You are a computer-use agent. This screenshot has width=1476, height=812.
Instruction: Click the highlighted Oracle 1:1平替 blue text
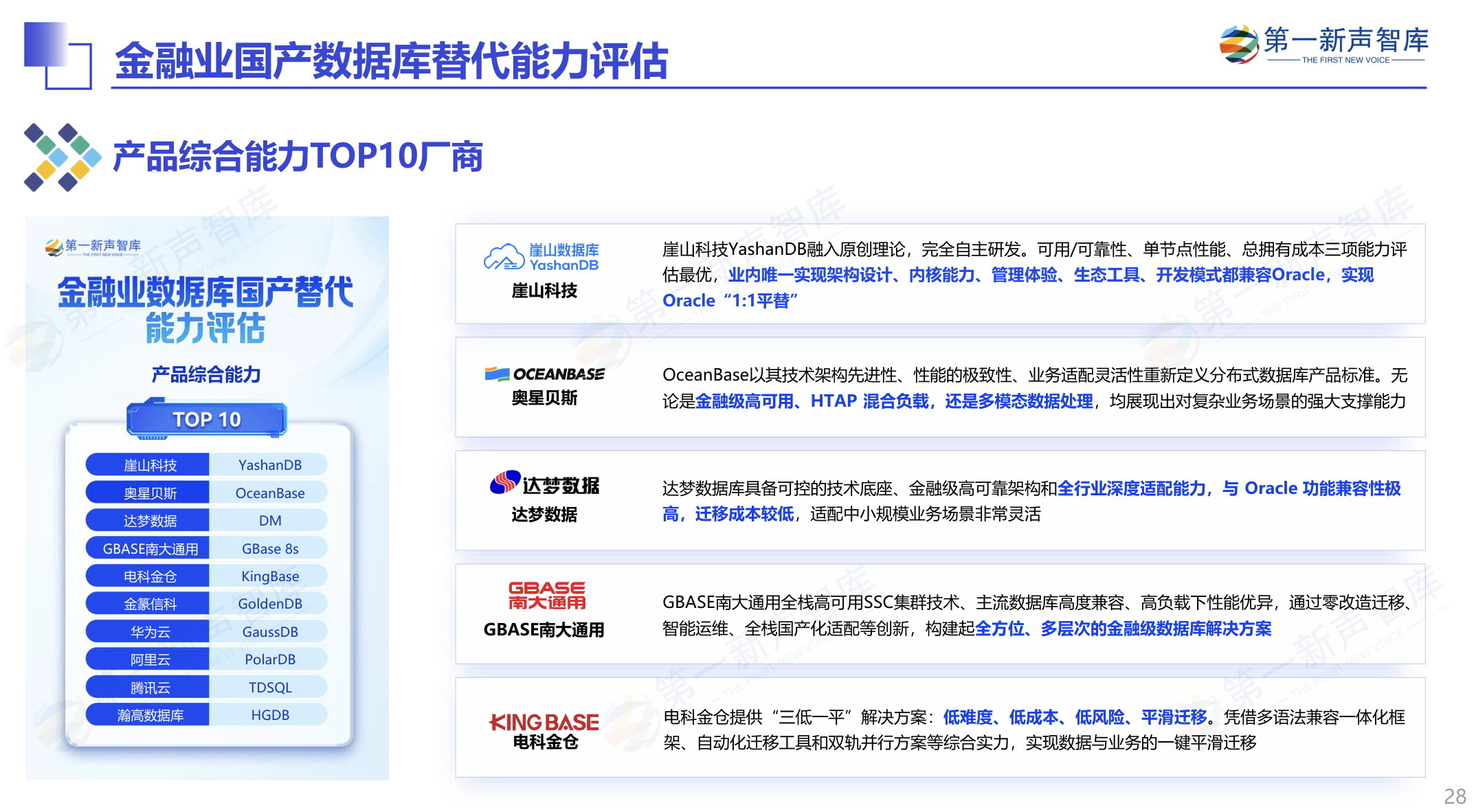click(x=730, y=300)
